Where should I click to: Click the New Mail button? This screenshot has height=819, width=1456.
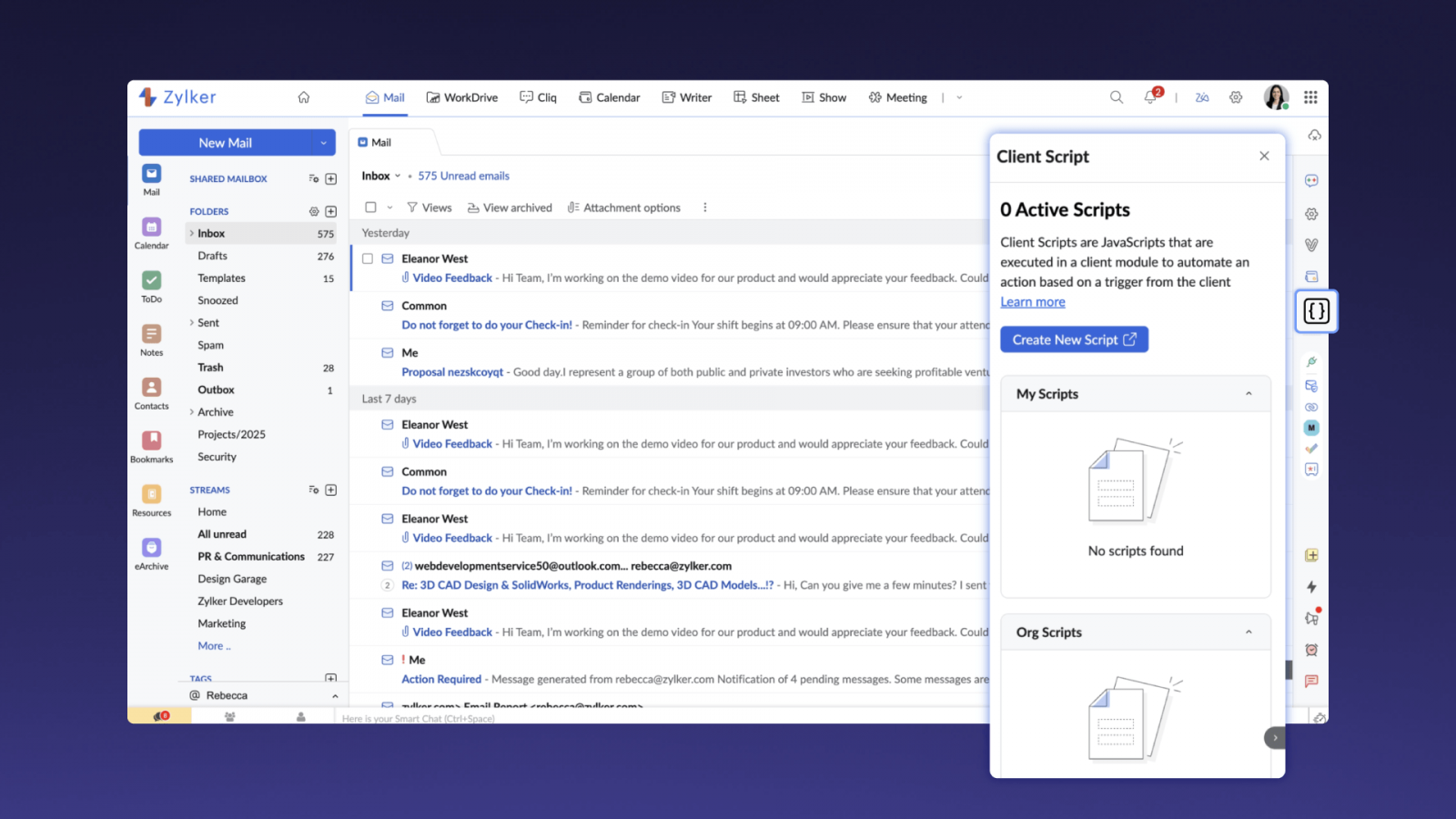226,143
